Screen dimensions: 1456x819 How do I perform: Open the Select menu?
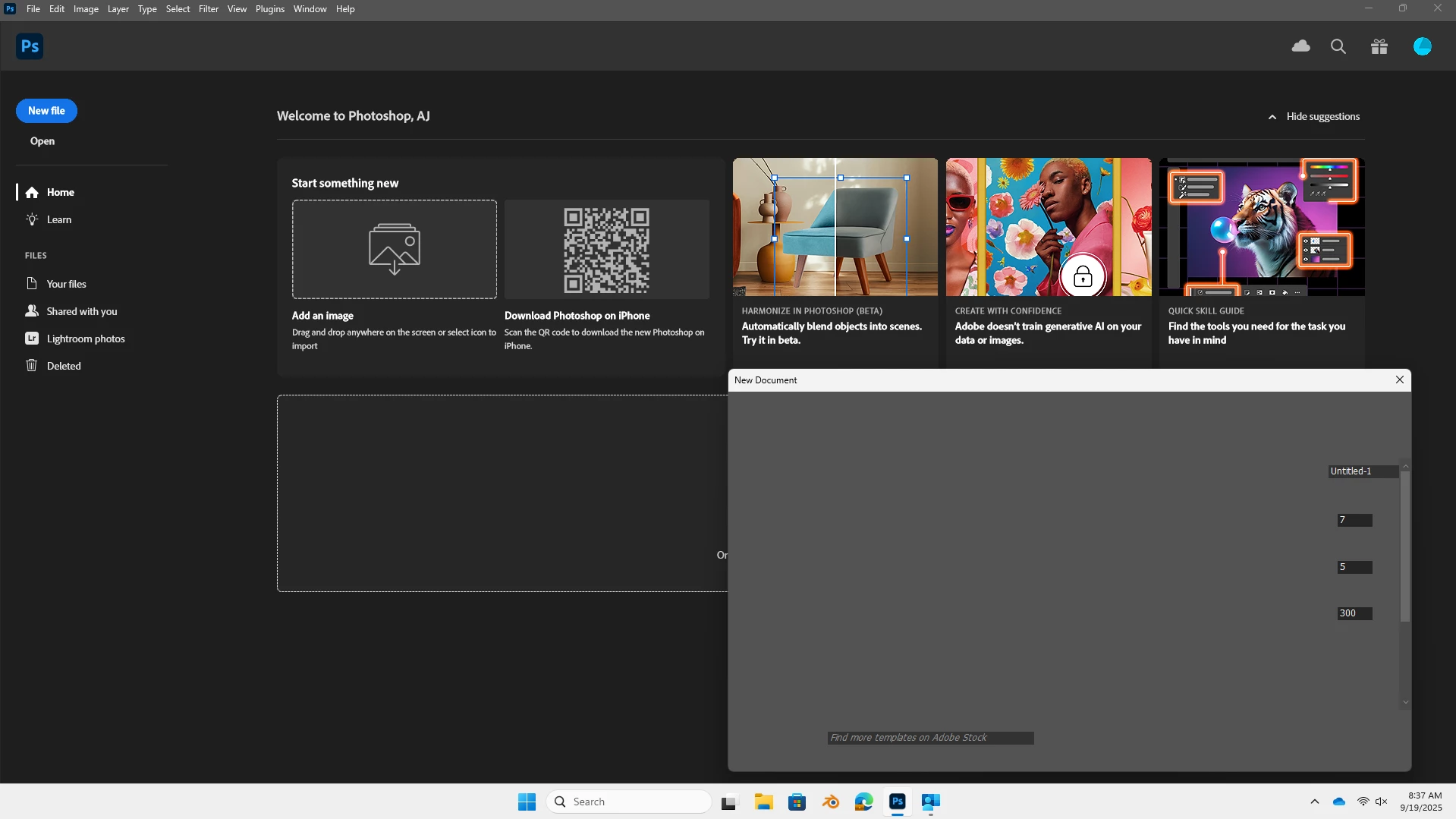(x=178, y=9)
